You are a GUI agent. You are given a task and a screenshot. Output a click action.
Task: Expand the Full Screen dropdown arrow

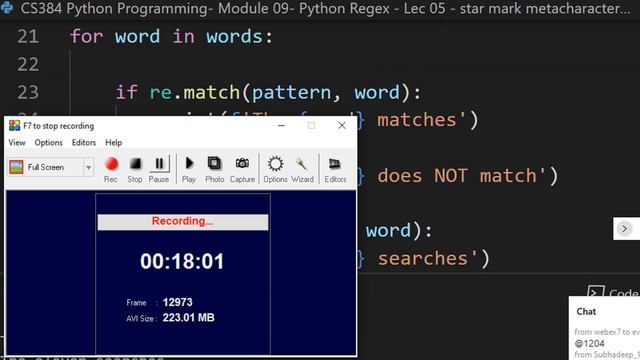click(88, 167)
